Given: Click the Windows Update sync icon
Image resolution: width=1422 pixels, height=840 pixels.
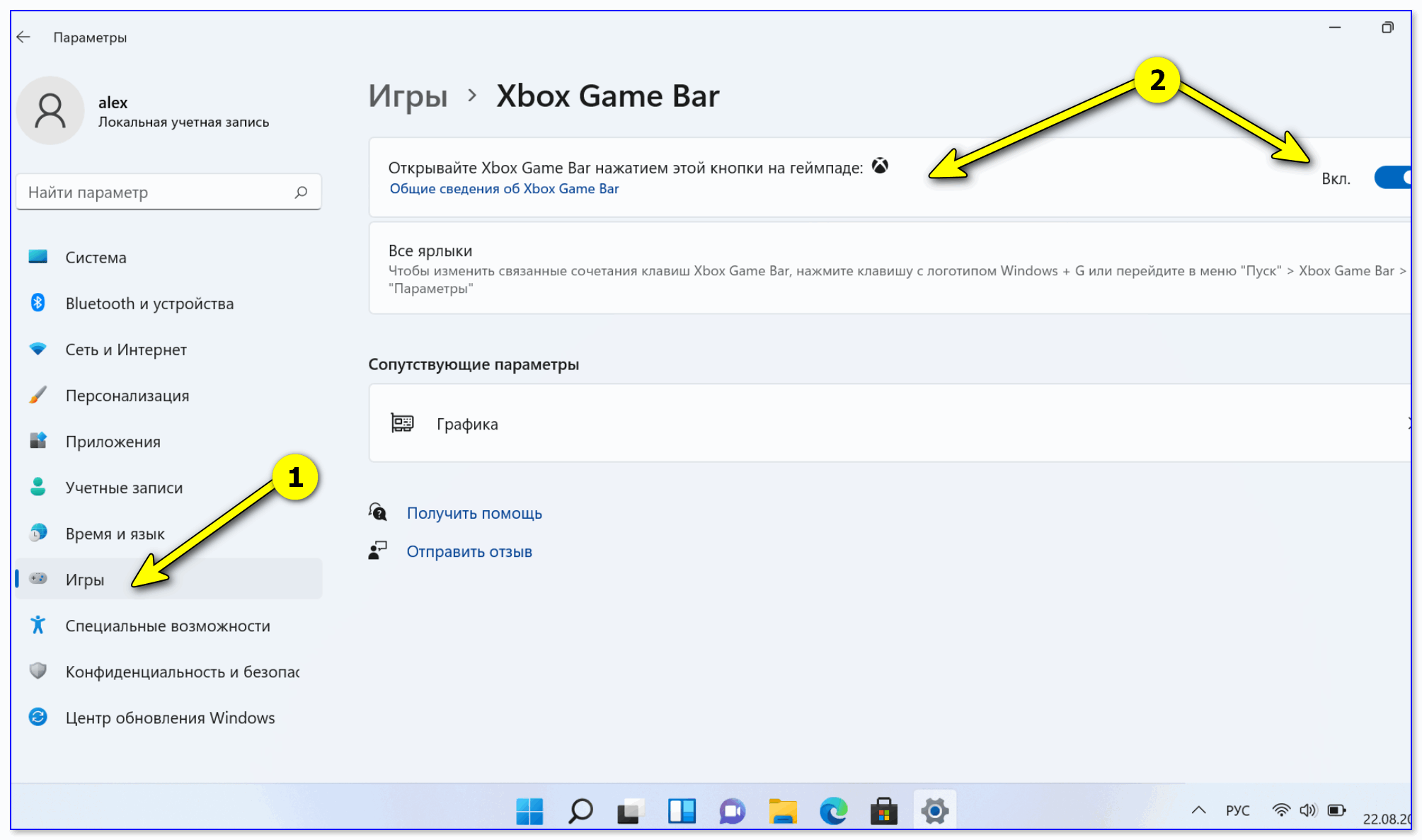Looking at the screenshot, I should click(38, 717).
